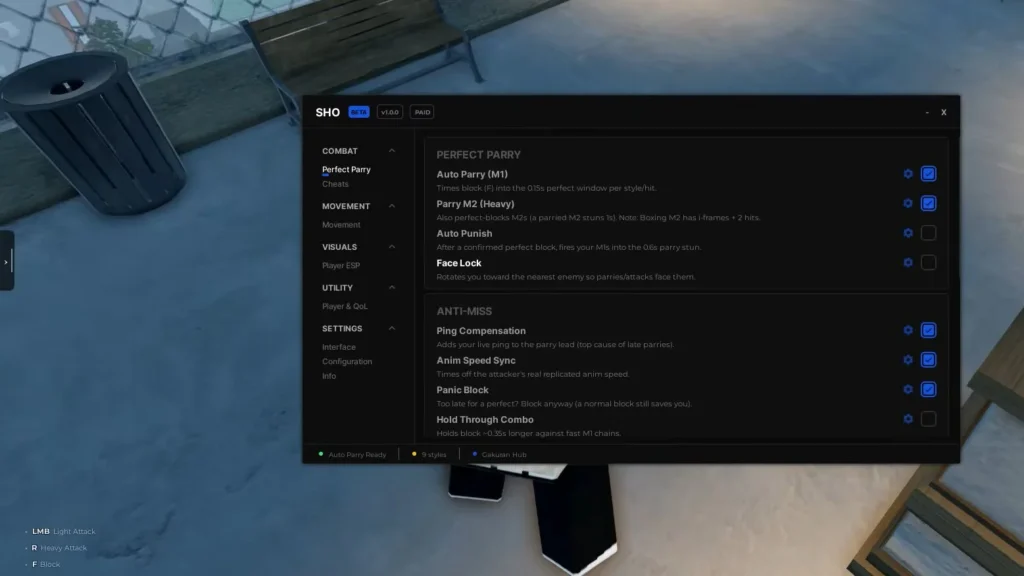Viewport: 1024px width, 576px height.
Task: Turn on Face Lock
Action: point(928,263)
